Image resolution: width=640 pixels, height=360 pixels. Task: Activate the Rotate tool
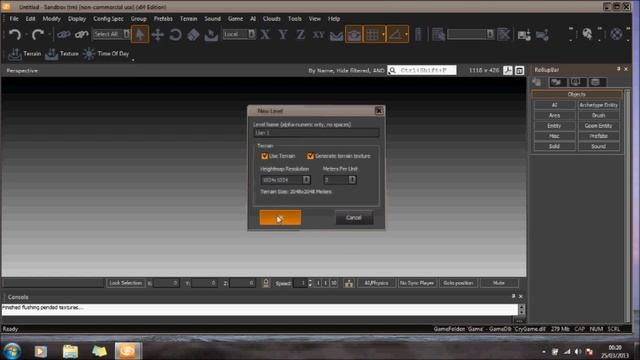coord(176,35)
